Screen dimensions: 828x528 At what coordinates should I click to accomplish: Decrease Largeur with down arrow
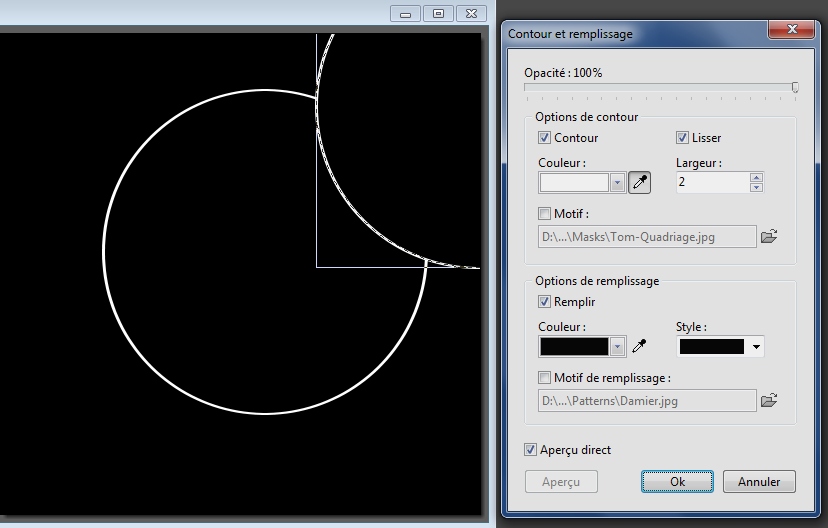coord(756,187)
